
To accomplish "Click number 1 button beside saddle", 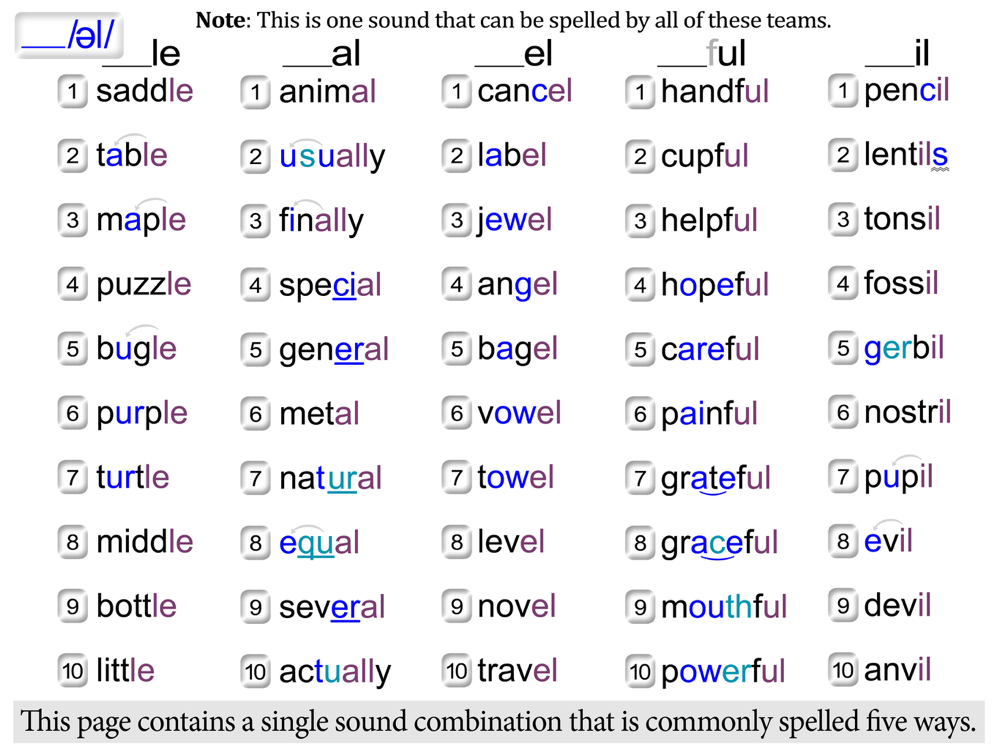I will [73, 91].
